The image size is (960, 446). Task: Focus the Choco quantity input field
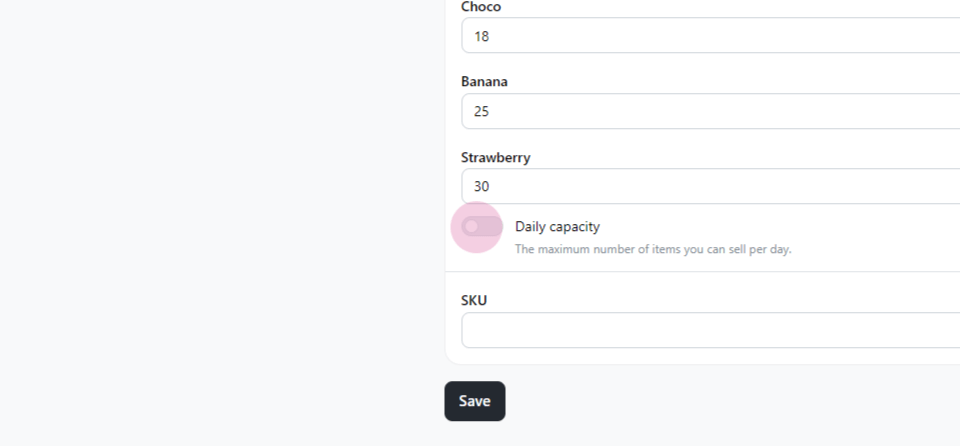coord(710,36)
